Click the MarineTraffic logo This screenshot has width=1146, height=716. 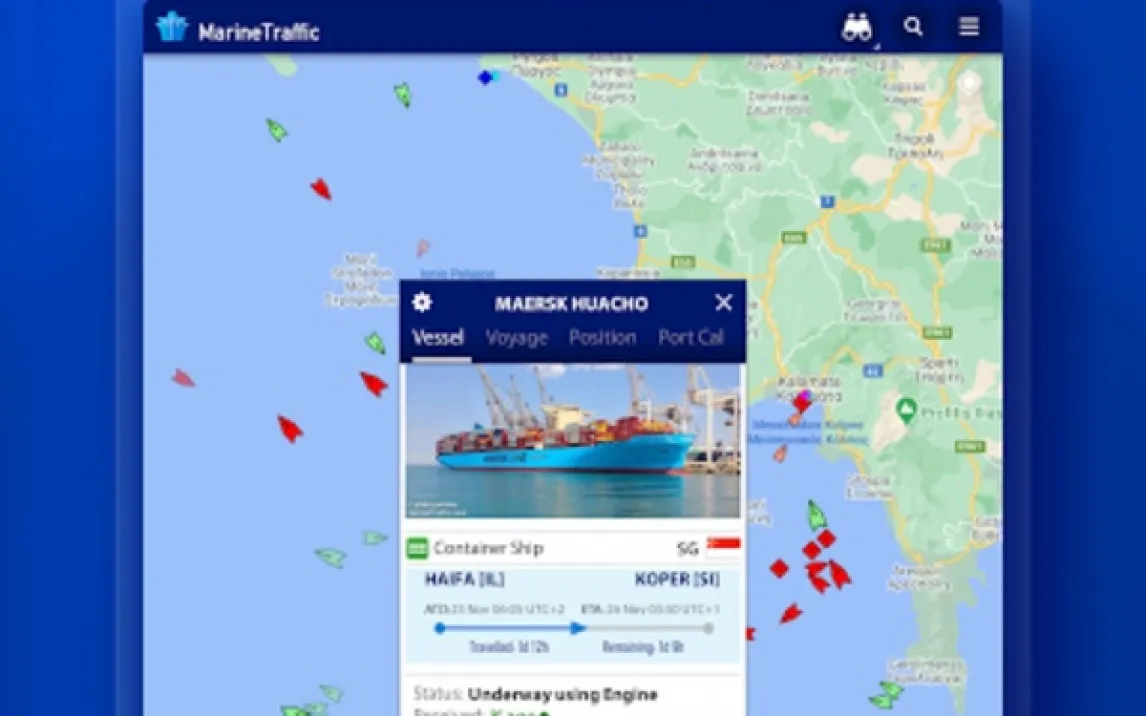pyautogui.click(x=238, y=28)
